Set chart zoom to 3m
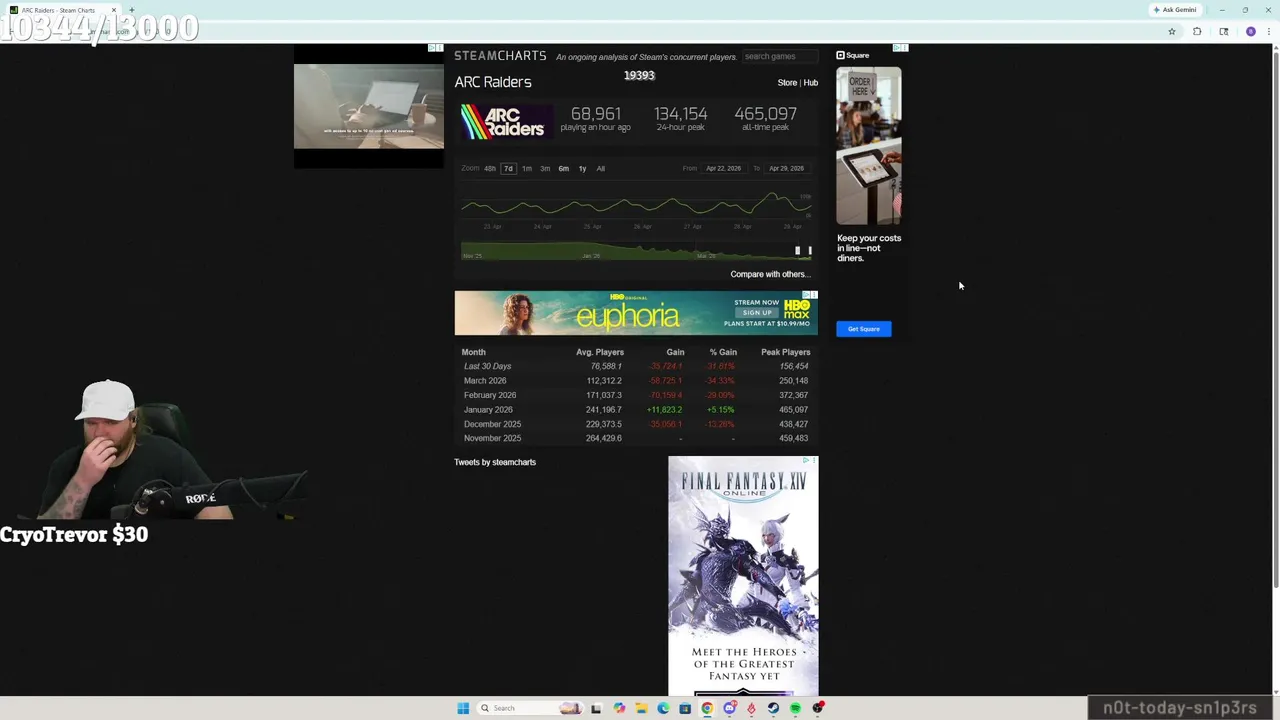The height and width of the screenshot is (720, 1280). tap(545, 168)
